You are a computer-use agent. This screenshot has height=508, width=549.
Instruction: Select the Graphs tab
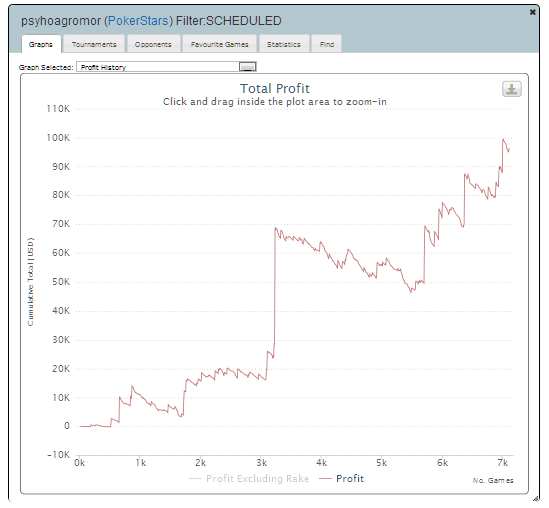[41, 44]
